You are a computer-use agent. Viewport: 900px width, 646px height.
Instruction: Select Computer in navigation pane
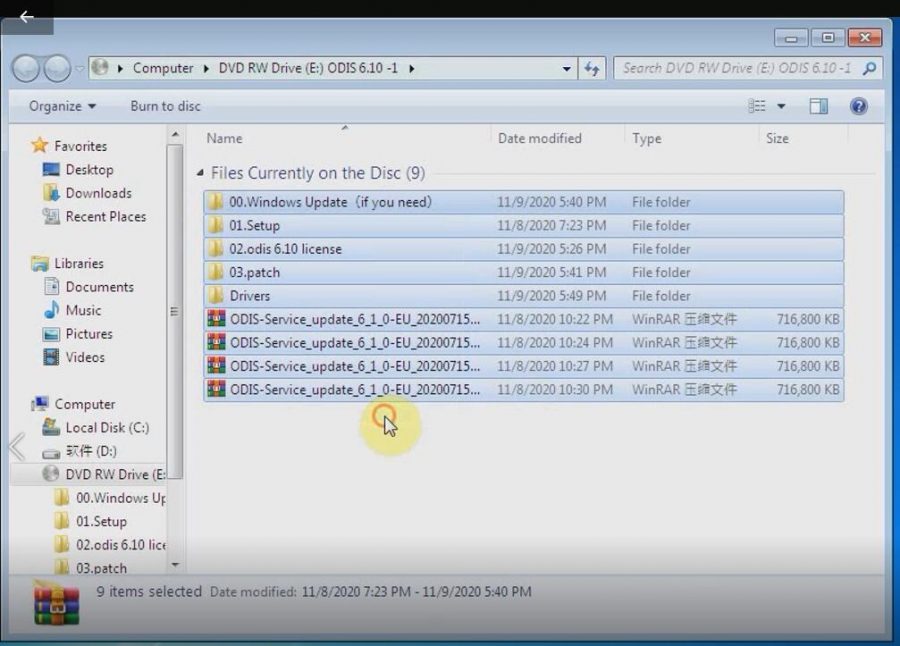pyautogui.click(x=84, y=404)
